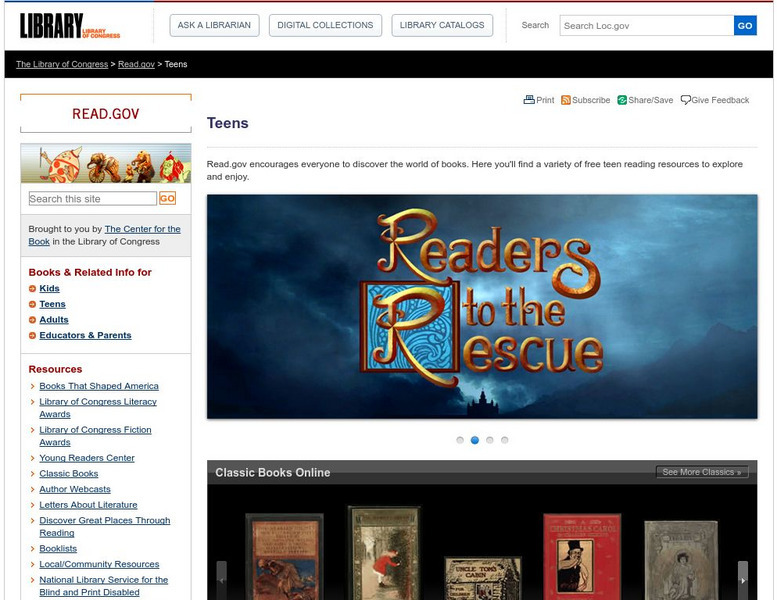Click the orange bullet icon beside Adults
The image size is (777, 600).
32,320
